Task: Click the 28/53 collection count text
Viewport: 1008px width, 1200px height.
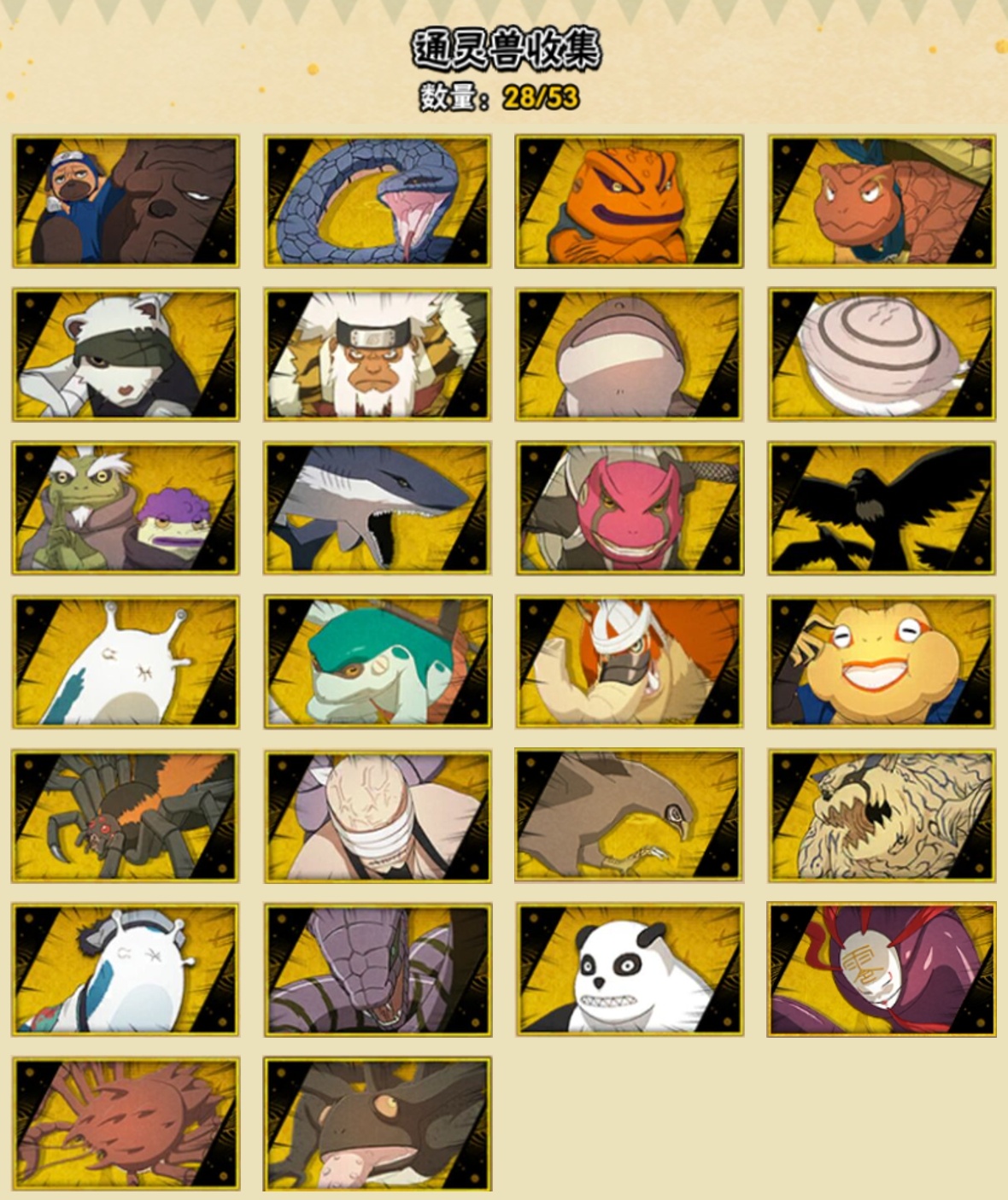Action: pos(540,97)
